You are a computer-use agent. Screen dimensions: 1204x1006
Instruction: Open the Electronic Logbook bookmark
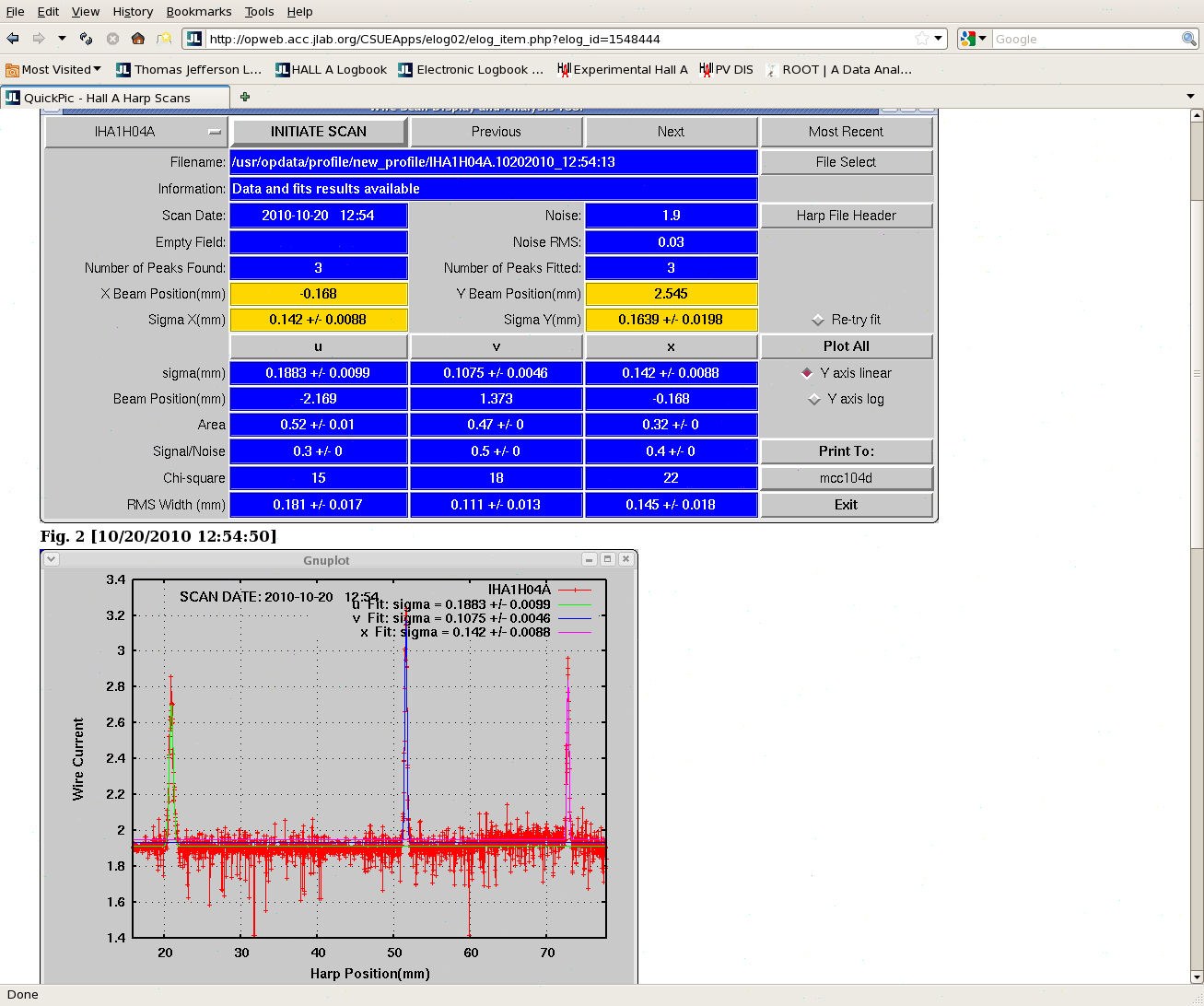click(471, 69)
